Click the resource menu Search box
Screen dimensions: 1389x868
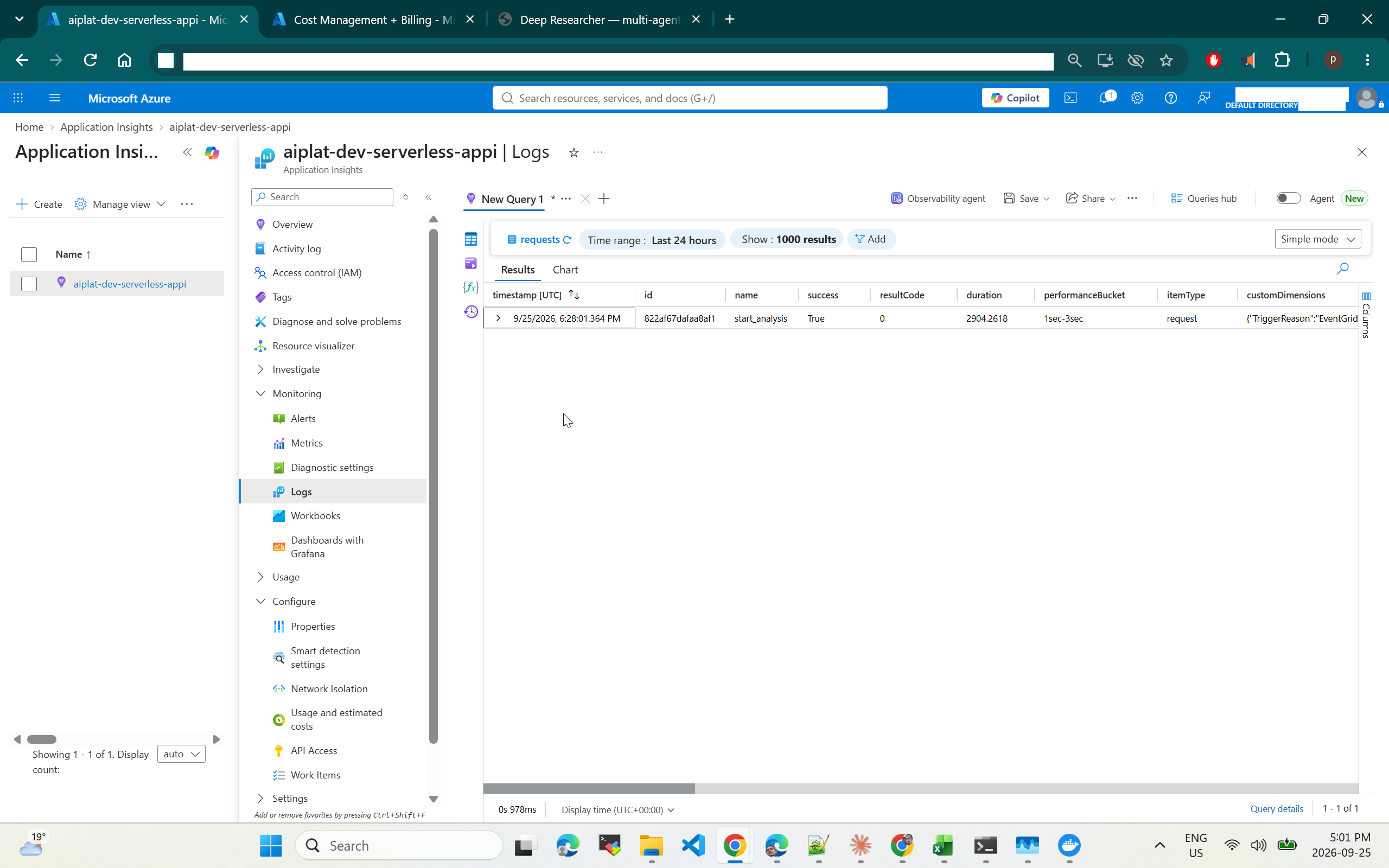(x=322, y=197)
